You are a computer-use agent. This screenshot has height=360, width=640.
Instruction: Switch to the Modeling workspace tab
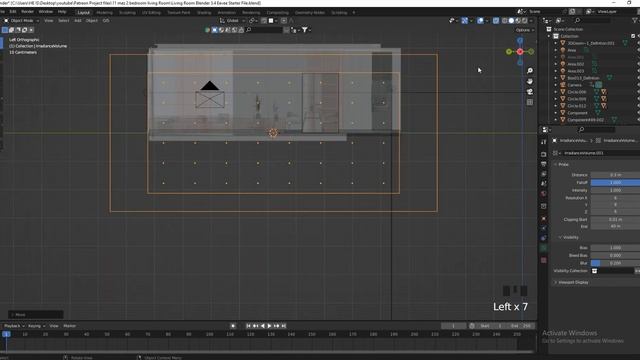tap(104, 13)
